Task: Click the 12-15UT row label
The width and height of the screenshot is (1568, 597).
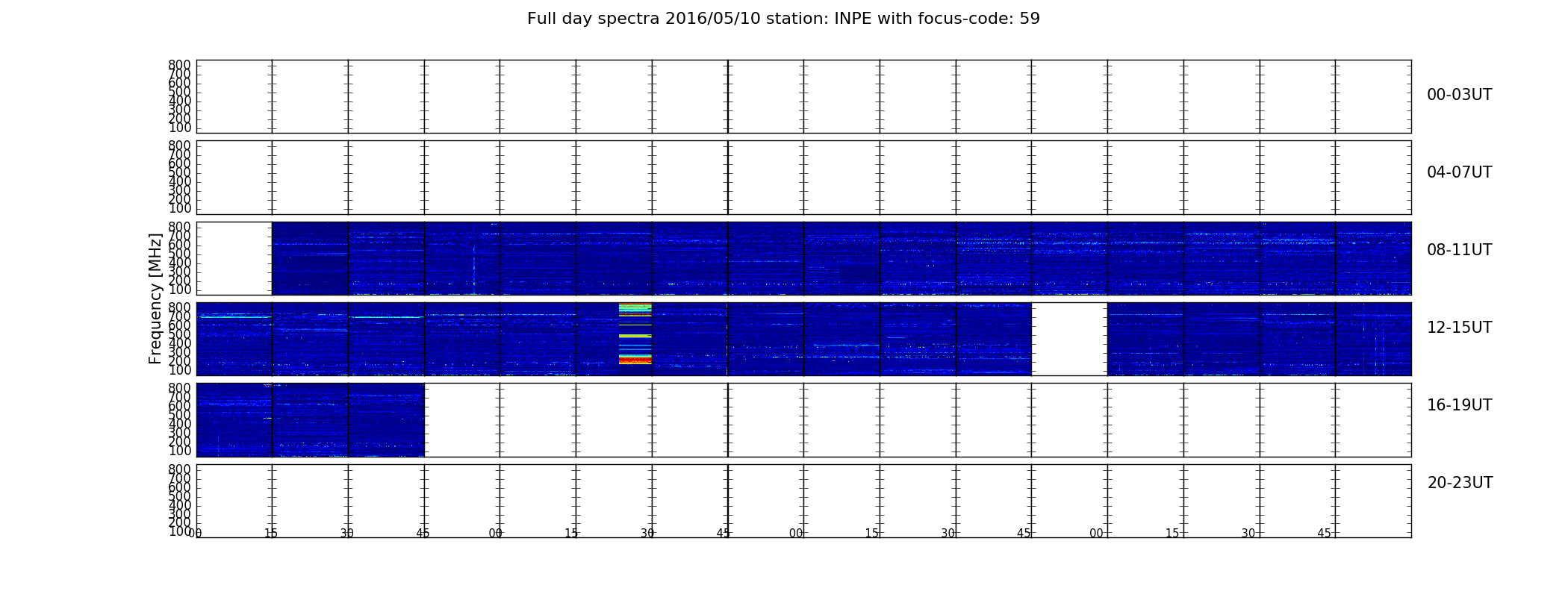Action: point(1459,328)
